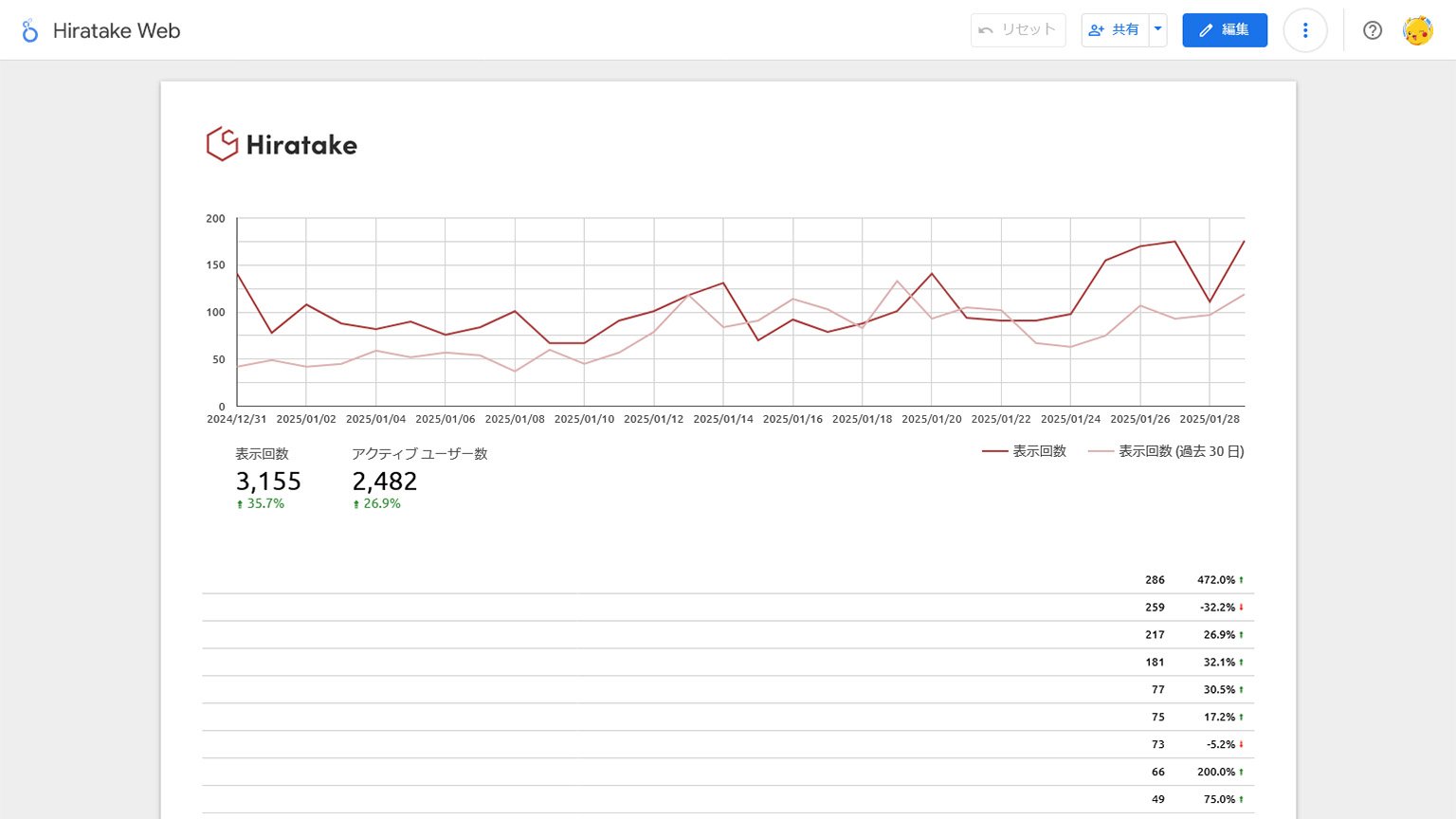Select the 表示回数 legend entry

1024,451
